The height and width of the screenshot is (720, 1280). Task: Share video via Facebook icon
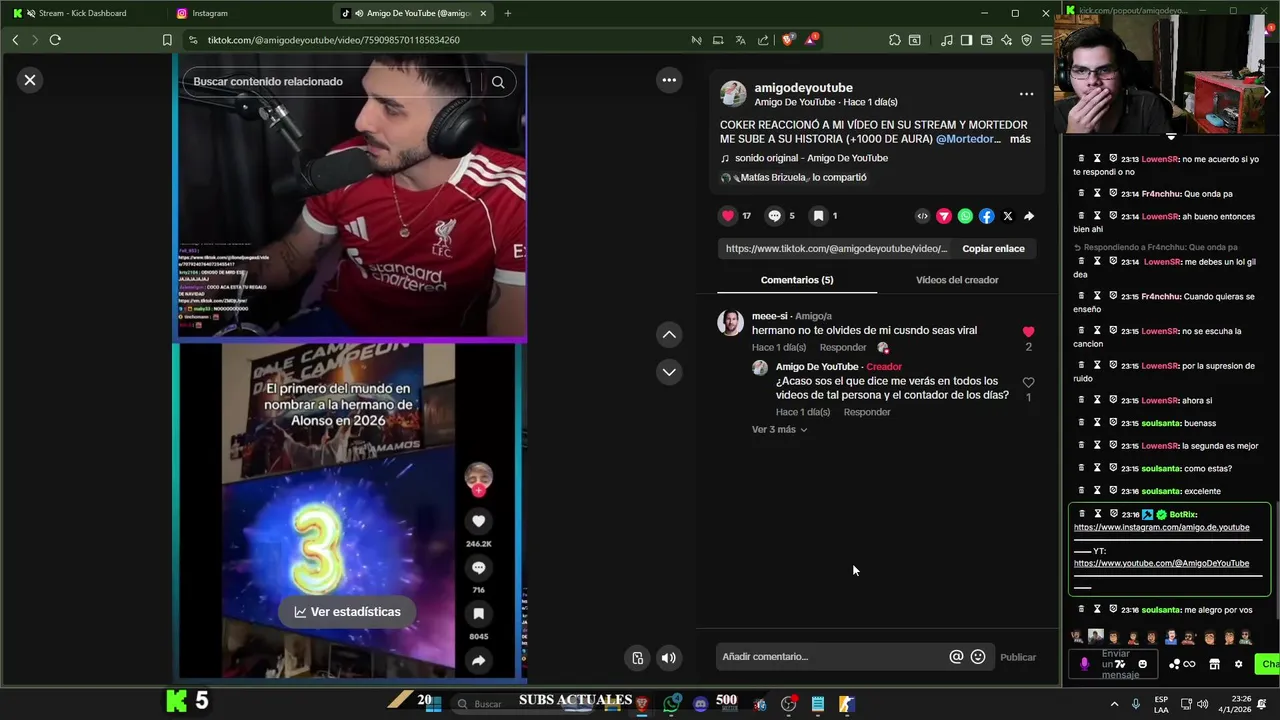(986, 216)
